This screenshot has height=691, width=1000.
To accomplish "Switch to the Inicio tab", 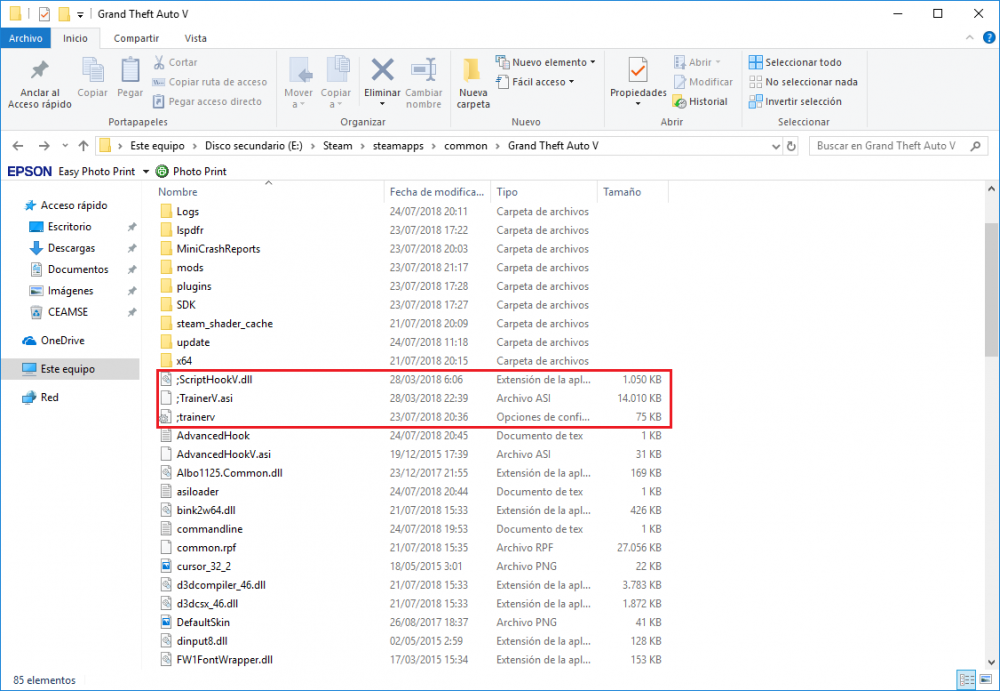I will [75, 38].
